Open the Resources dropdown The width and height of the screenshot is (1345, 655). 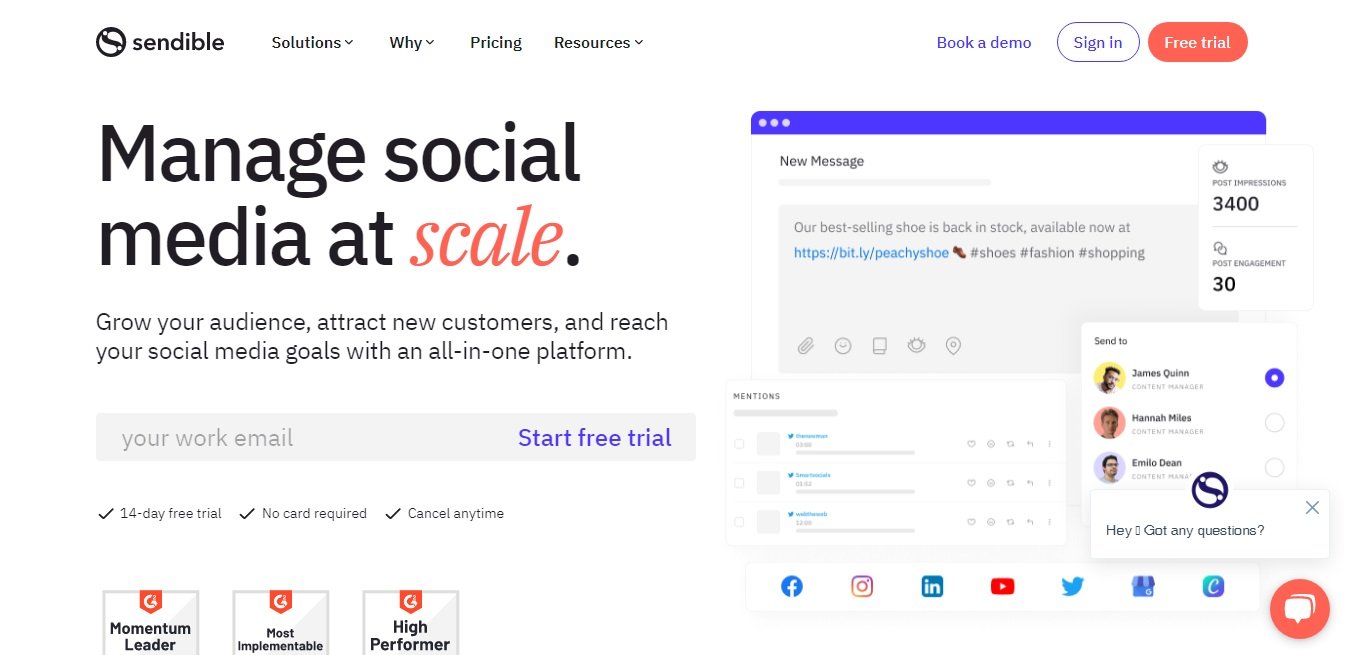pyautogui.click(x=597, y=42)
